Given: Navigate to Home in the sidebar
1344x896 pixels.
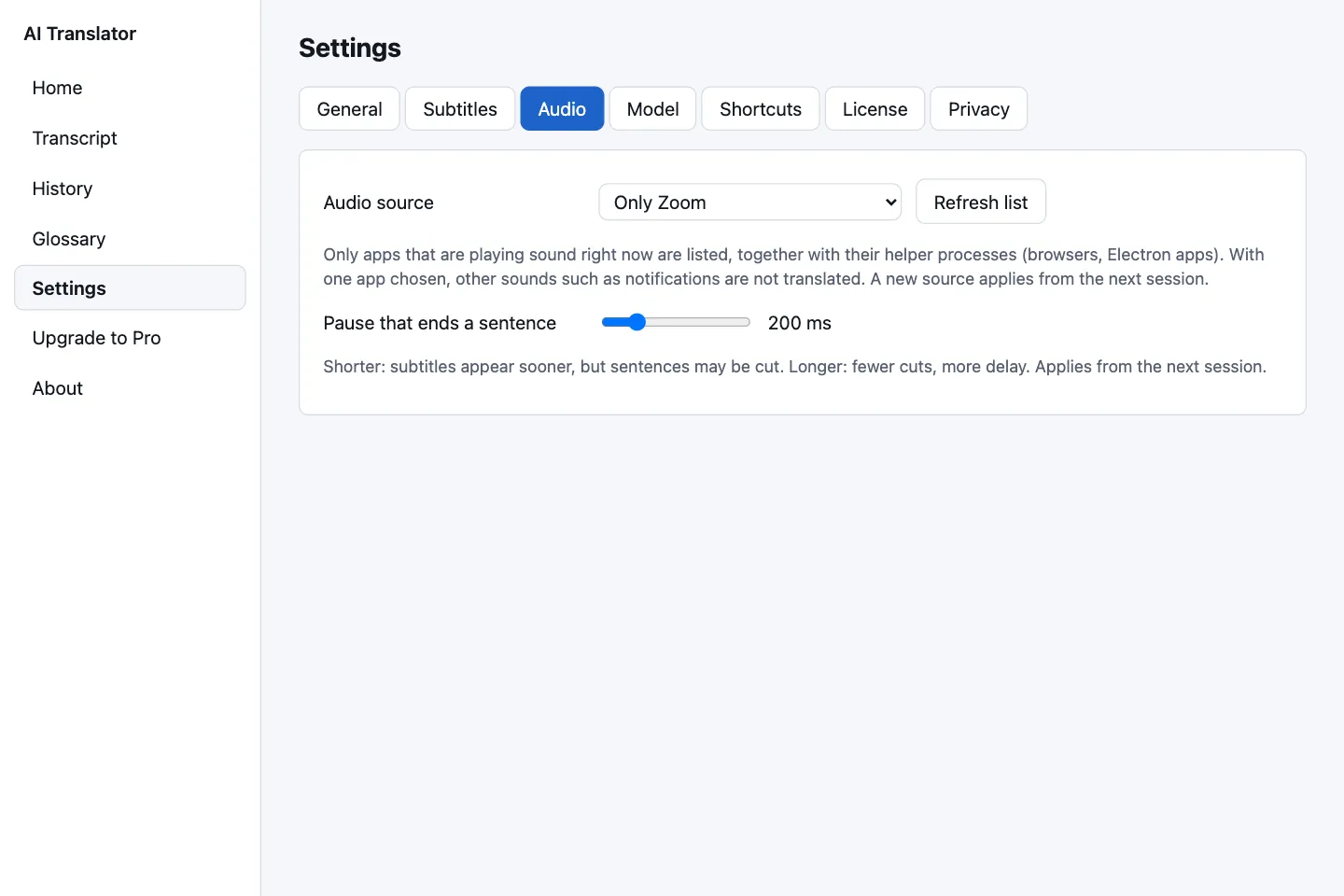Looking at the screenshot, I should coord(130,88).
